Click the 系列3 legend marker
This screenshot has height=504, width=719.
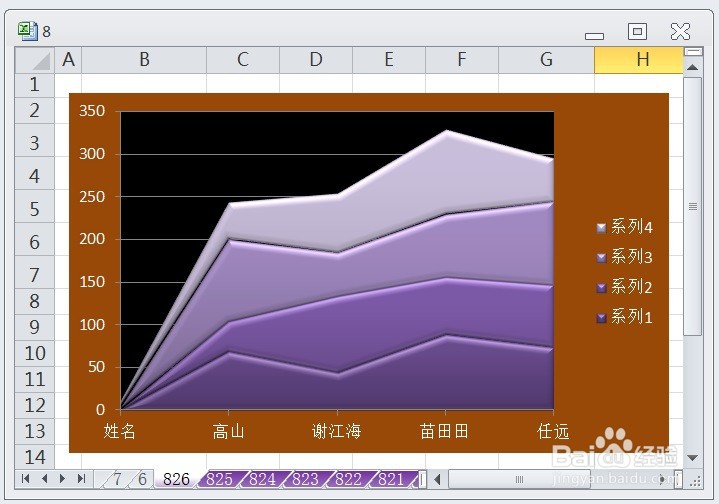click(601, 257)
